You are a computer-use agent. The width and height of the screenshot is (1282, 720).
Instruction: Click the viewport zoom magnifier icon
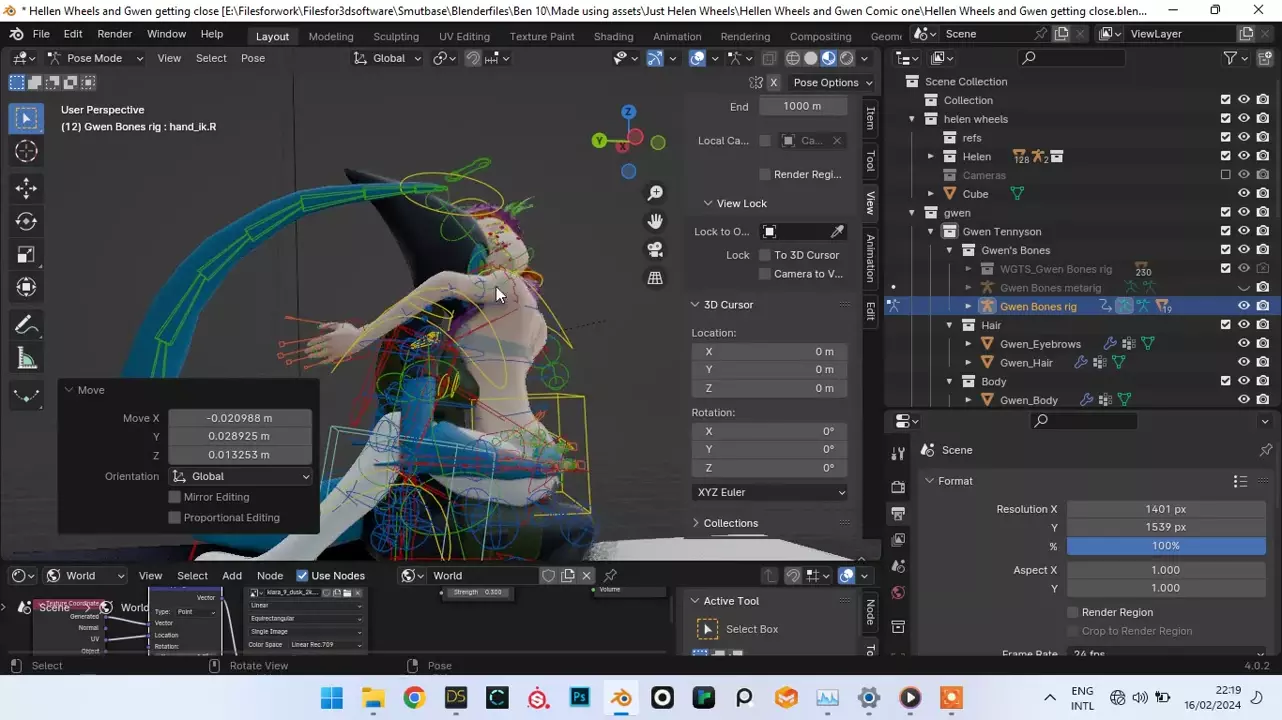(655, 193)
